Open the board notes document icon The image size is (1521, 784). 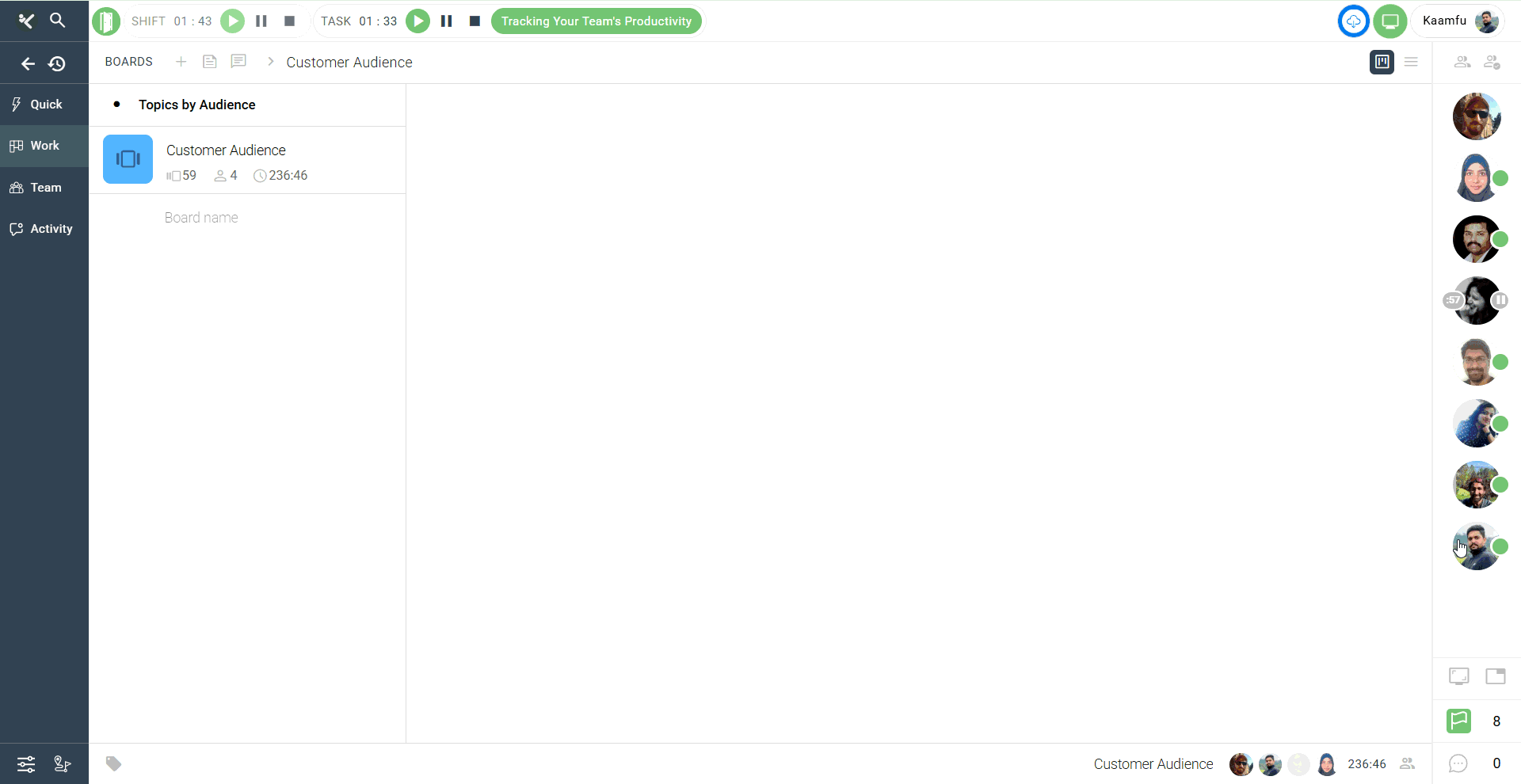(209, 62)
